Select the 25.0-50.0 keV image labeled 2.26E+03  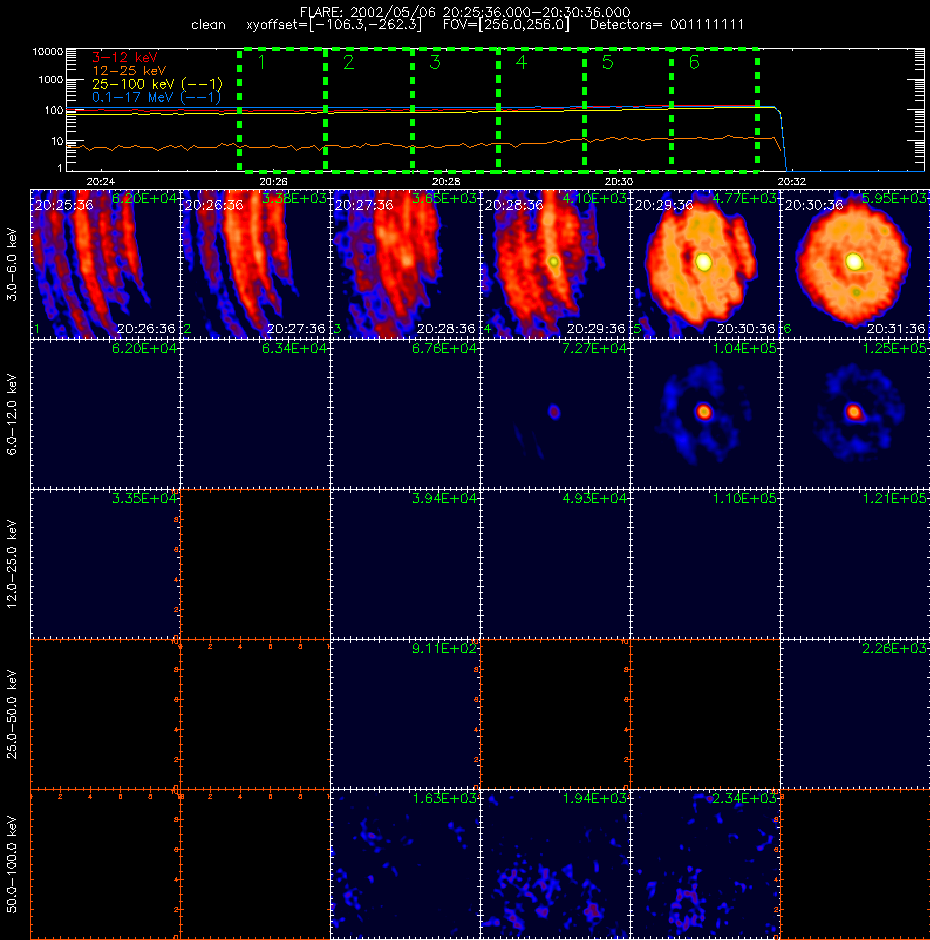tap(855, 713)
